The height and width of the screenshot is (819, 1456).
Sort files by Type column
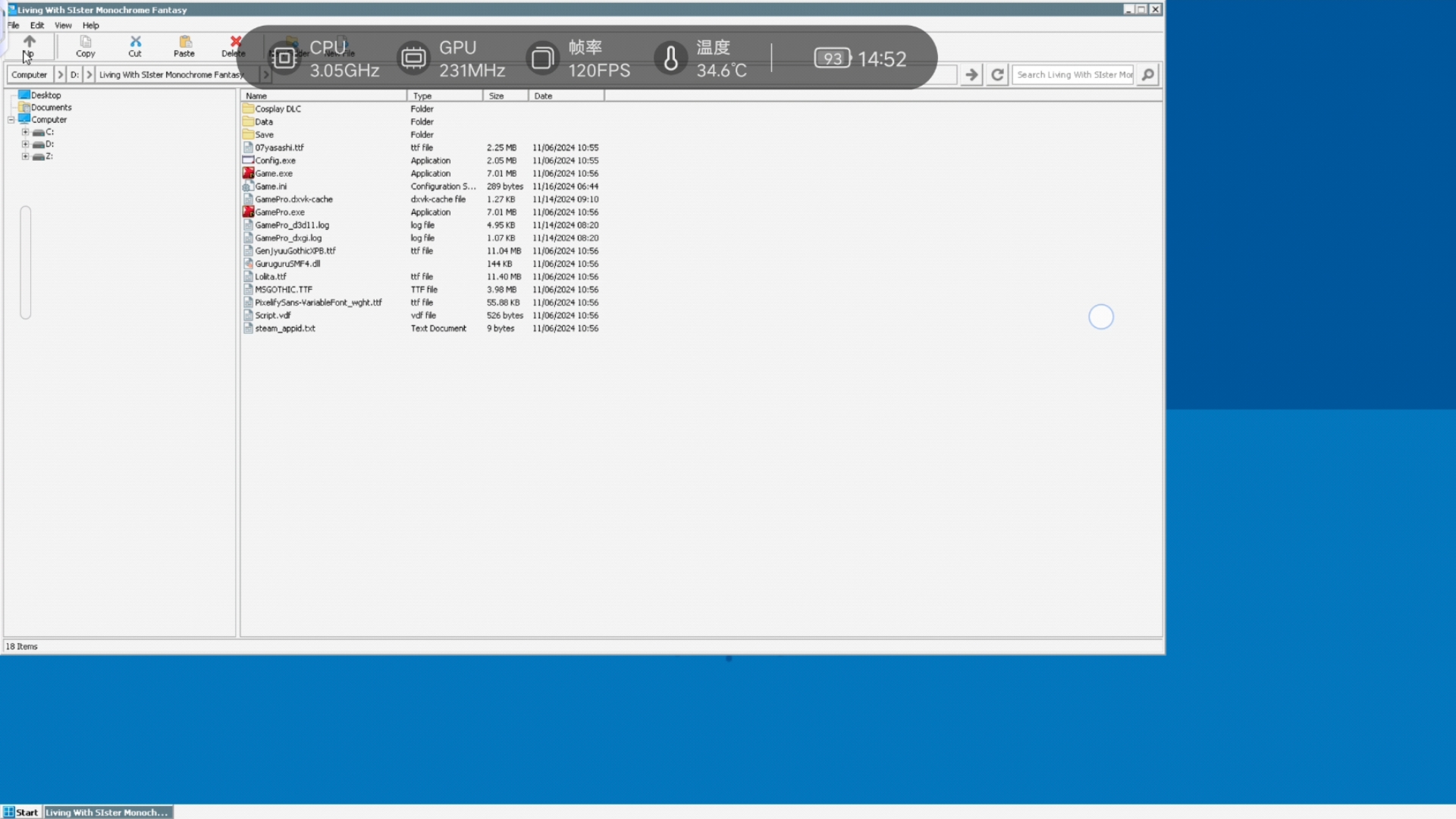click(445, 96)
